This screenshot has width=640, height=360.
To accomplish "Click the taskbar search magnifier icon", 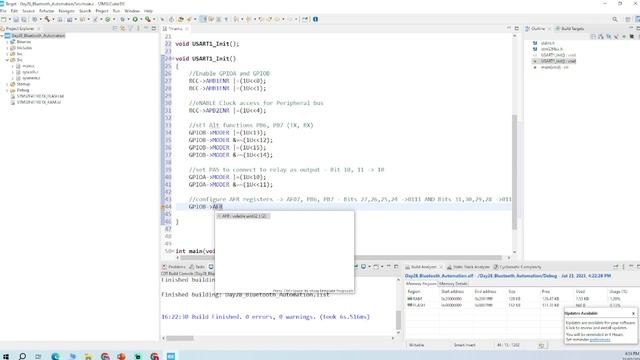I will (x=22, y=356).
